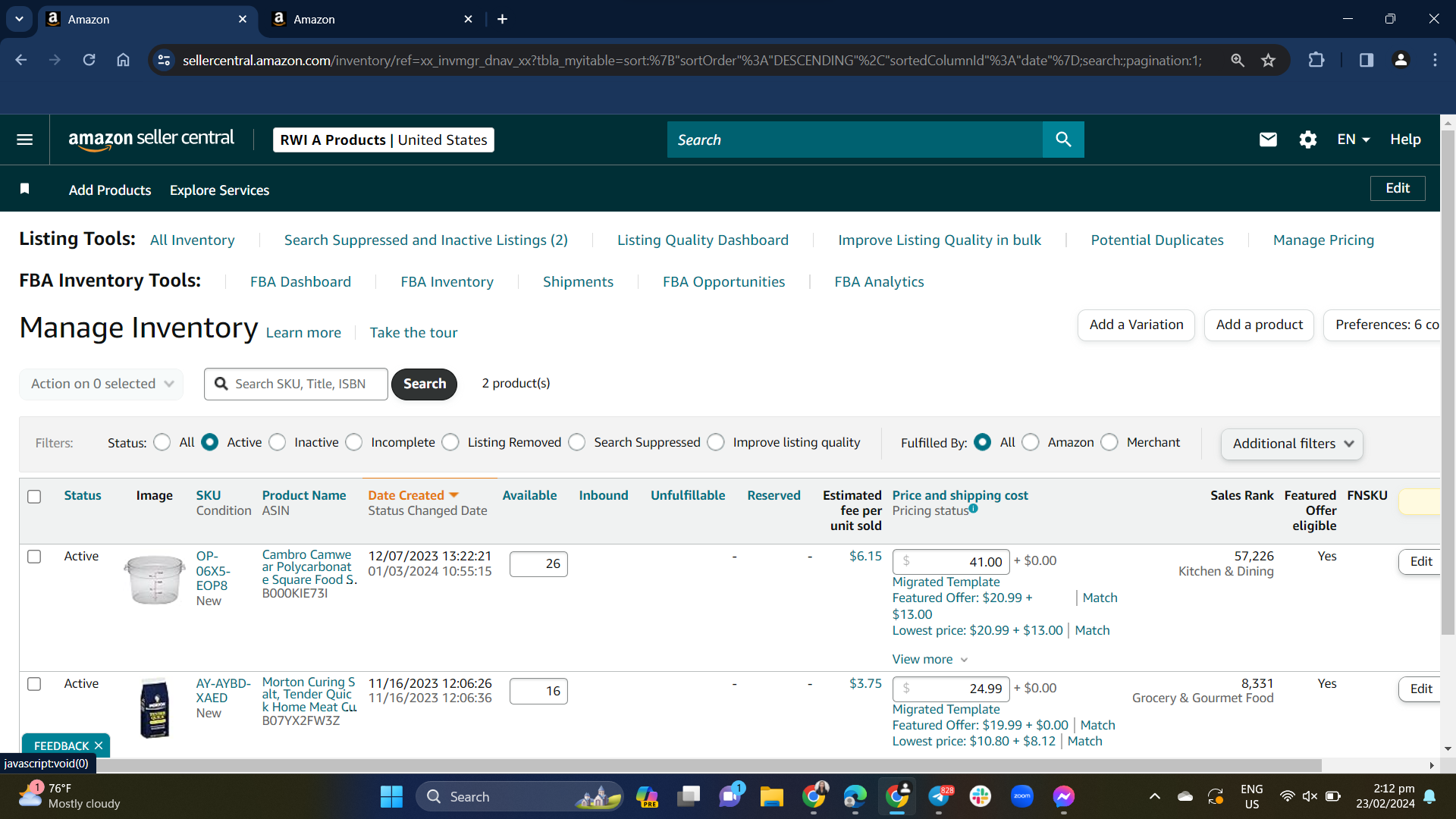Click the zoom magnifier in address bar
This screenshot has height=819, width=1456.
tap(1237, 60)
